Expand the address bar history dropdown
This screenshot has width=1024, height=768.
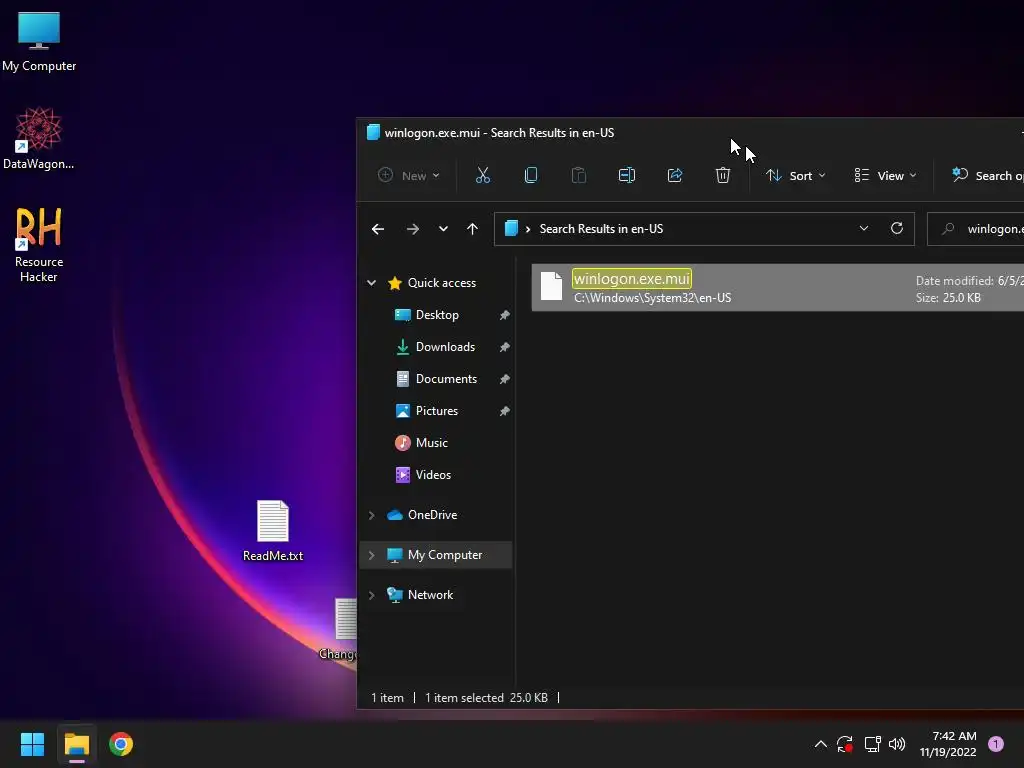point(864,229)
